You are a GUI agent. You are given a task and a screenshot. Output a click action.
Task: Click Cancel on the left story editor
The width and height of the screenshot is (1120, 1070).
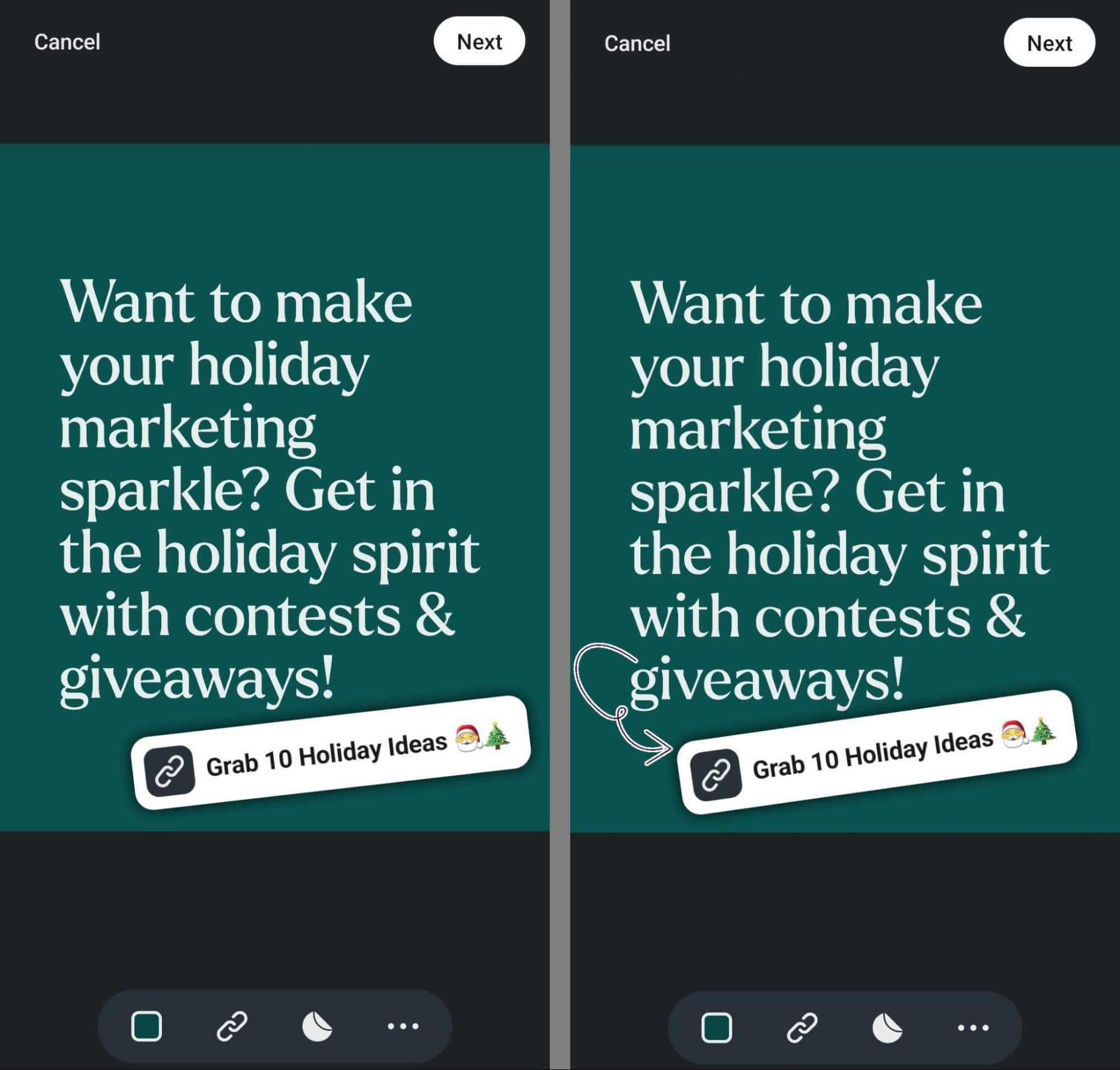[x=67, y=41]
